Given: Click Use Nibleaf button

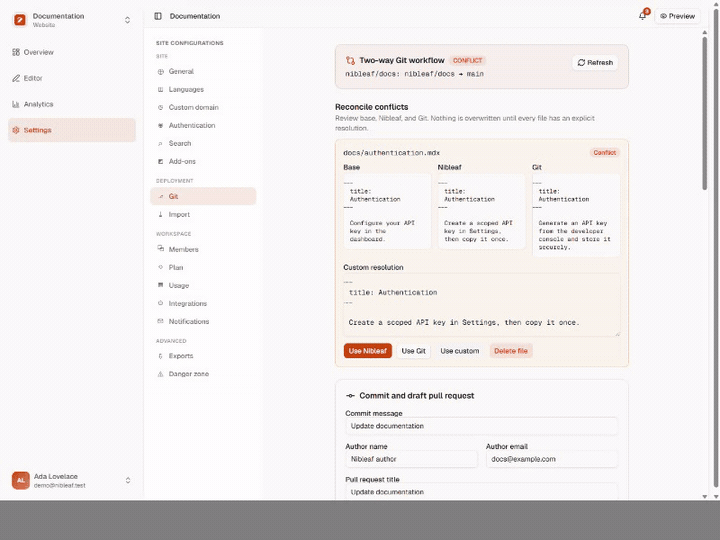Looking at the screenshot, I should coord(368,351).
